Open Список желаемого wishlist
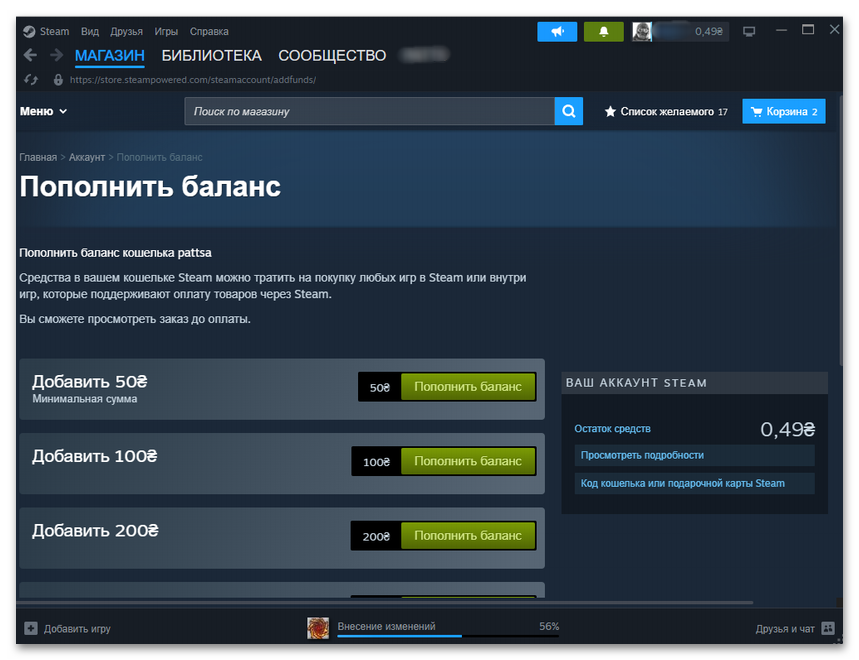This screenshot has height=660, width=859. (x=666, y=112)
